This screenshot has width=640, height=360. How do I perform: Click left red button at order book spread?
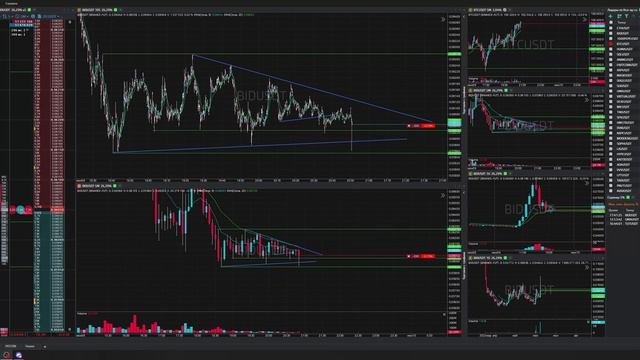pos(13,210)
